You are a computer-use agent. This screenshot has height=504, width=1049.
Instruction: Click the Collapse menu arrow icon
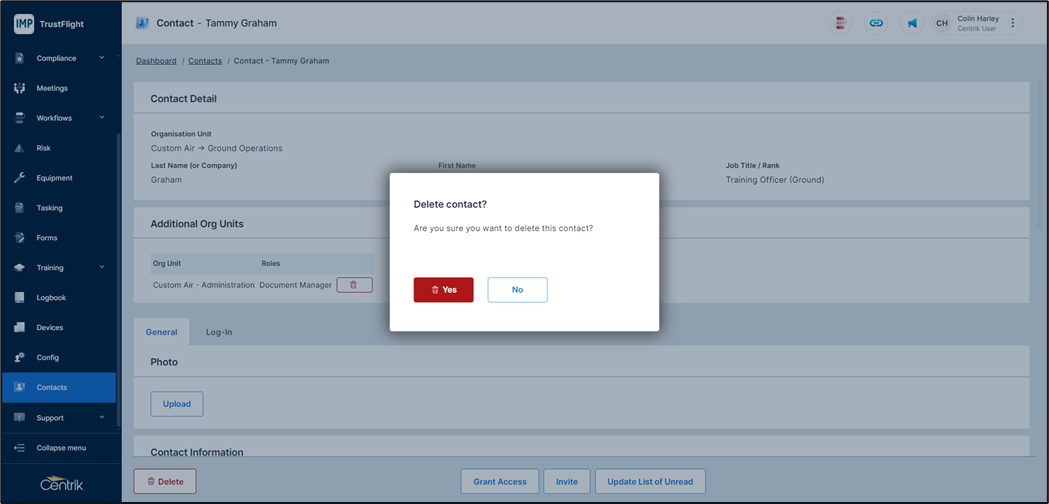click(19, 448)
